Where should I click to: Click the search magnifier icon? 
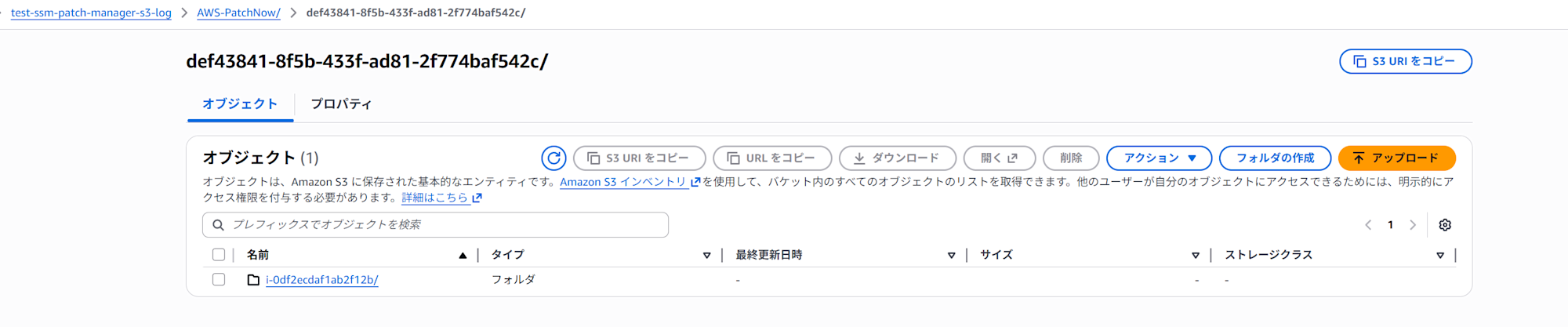[x=219, y=225]
